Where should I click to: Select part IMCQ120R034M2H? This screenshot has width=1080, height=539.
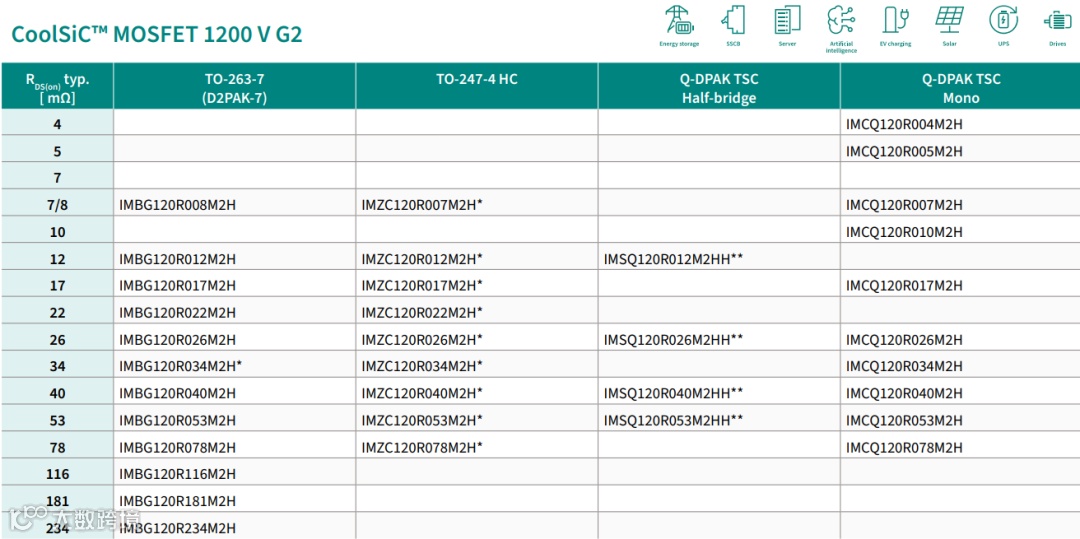coord(904,366)
